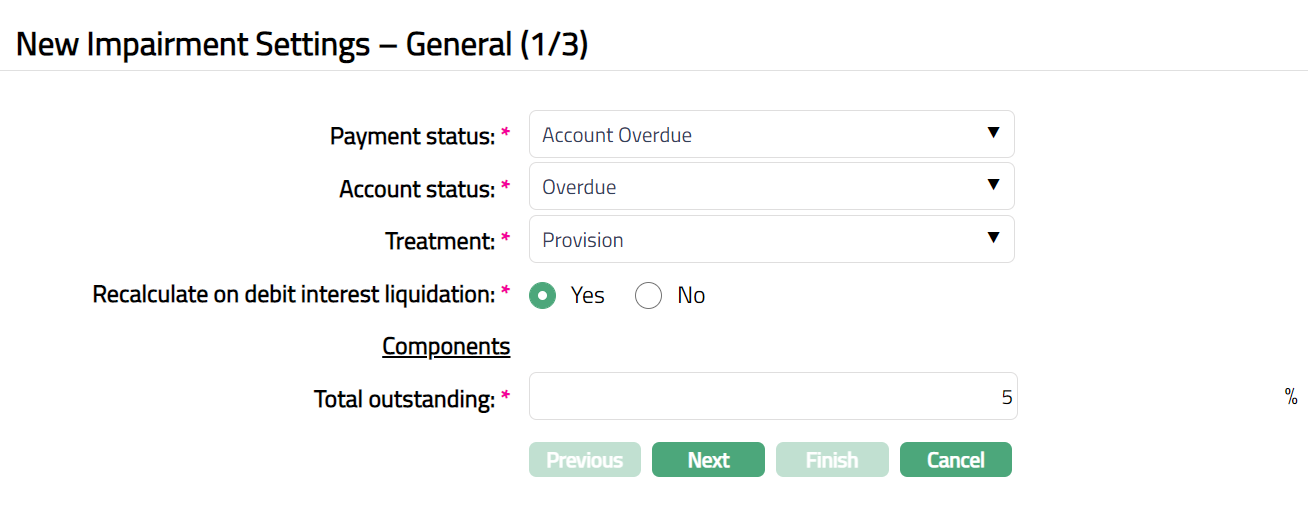Focus the Total outstanding input field
This screenshot has height=510, width=1308.
772,397
